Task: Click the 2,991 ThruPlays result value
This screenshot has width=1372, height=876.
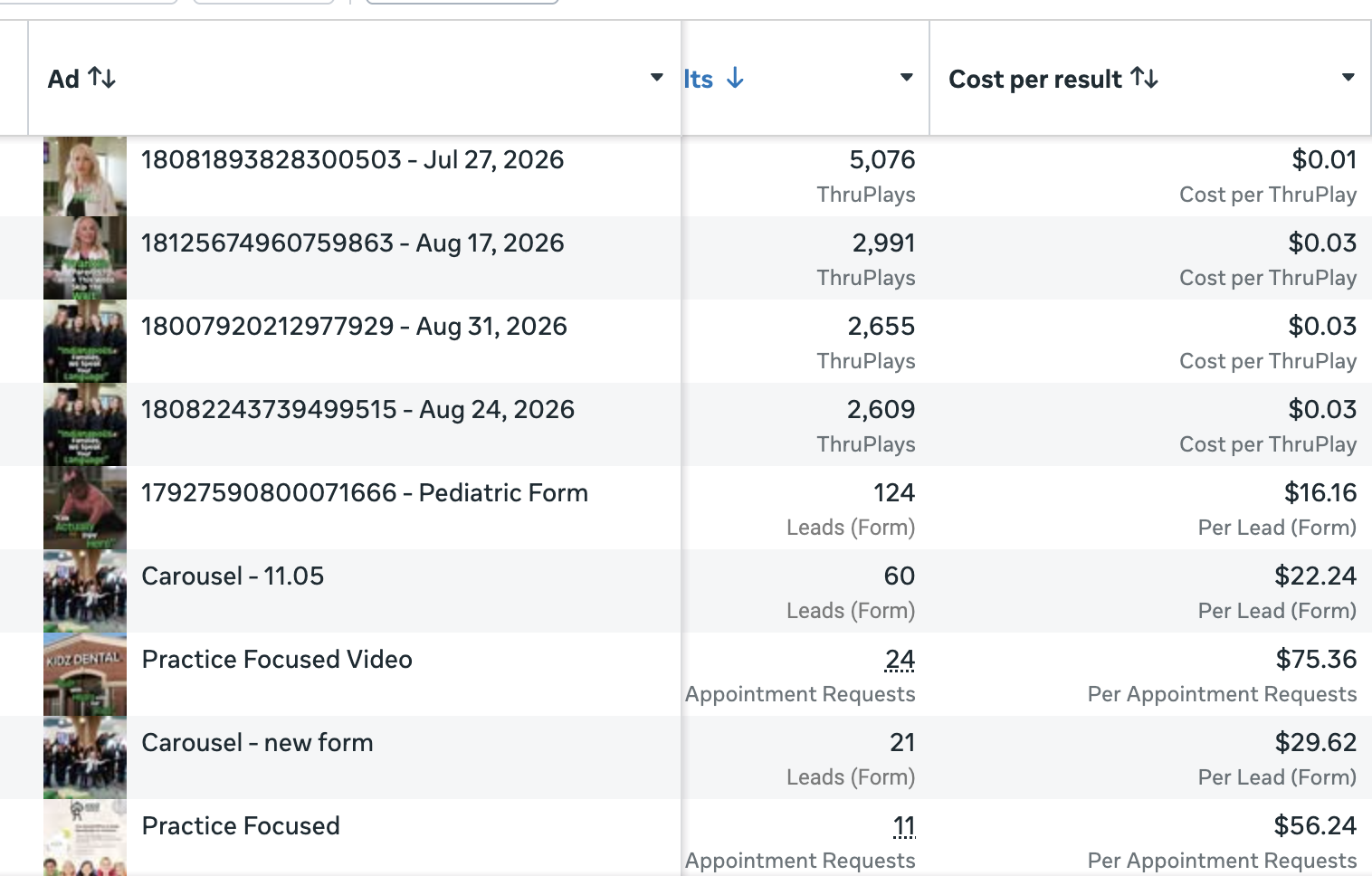Action: [884, 243]
